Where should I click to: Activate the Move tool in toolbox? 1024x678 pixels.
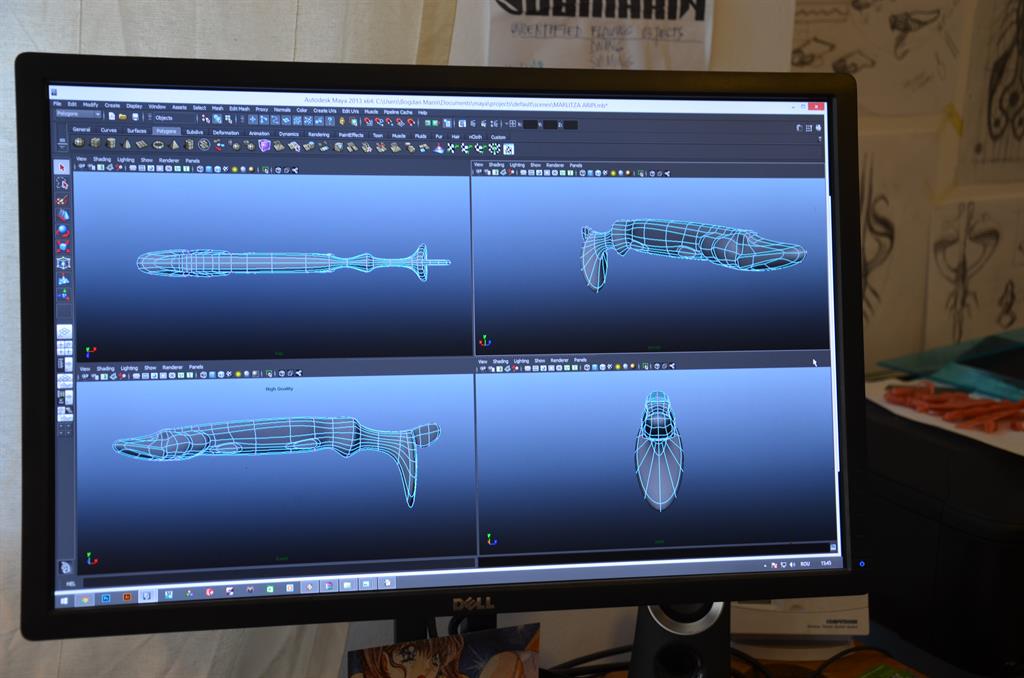[x=63, y=214]
